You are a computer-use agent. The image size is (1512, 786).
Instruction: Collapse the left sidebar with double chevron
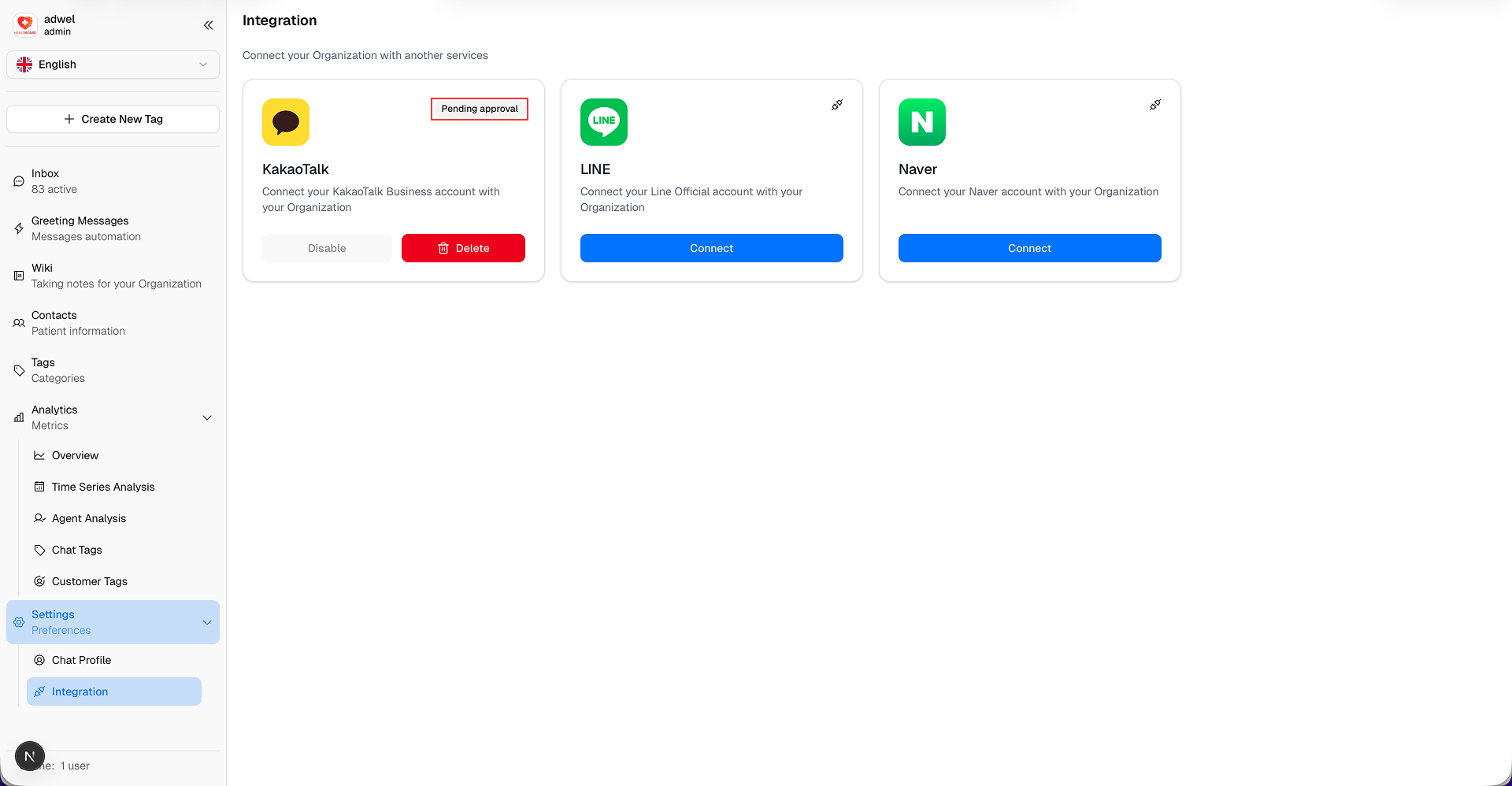click(208, 25)
